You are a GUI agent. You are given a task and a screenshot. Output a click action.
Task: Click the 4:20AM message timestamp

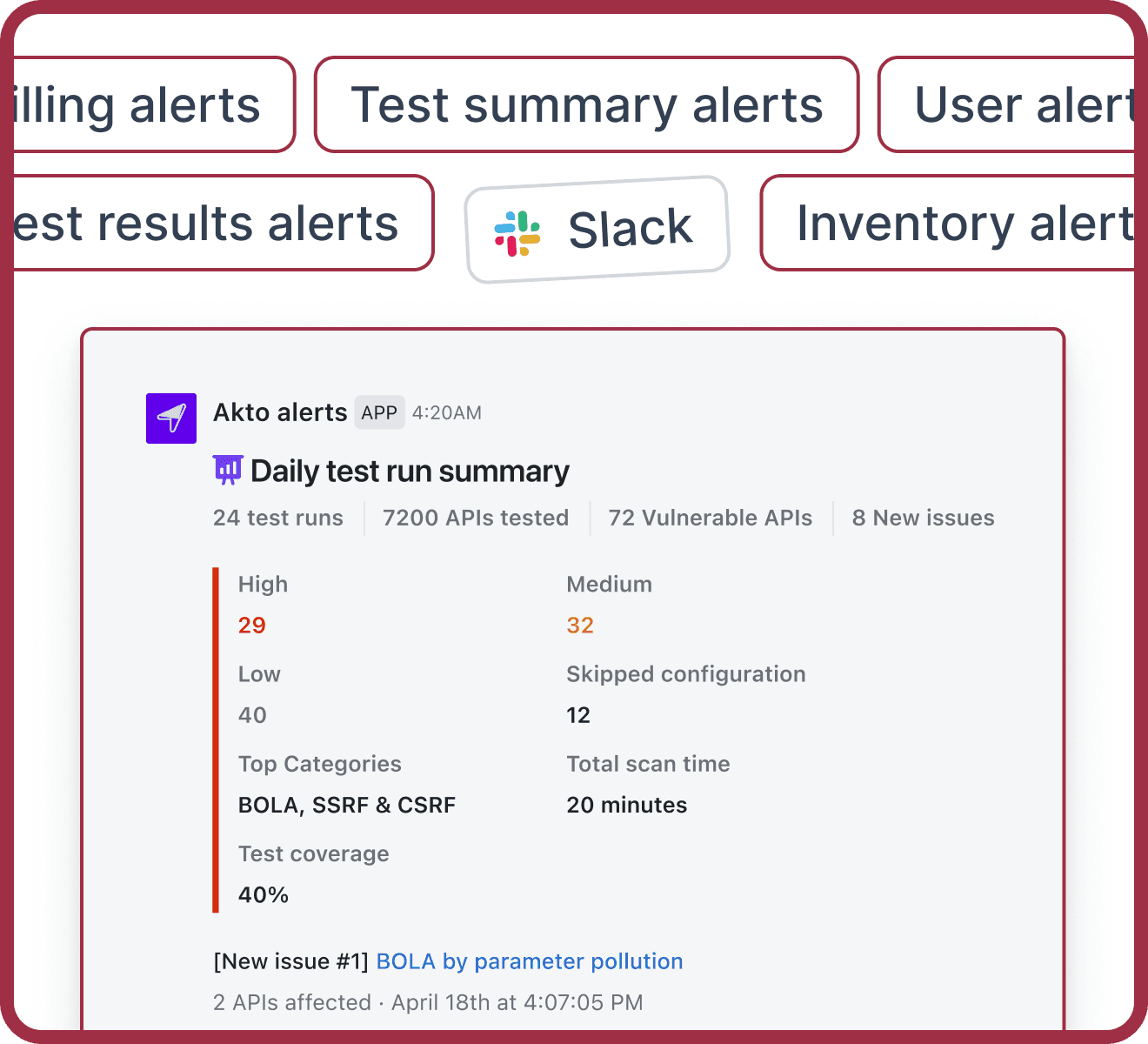coord(446,412)
